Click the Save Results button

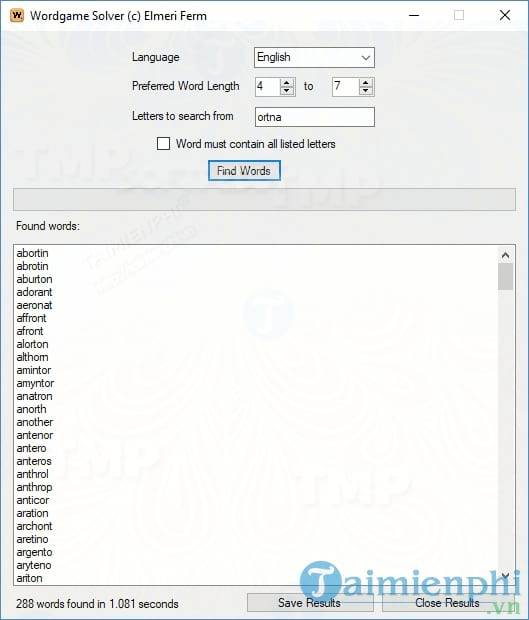[310, 603]
